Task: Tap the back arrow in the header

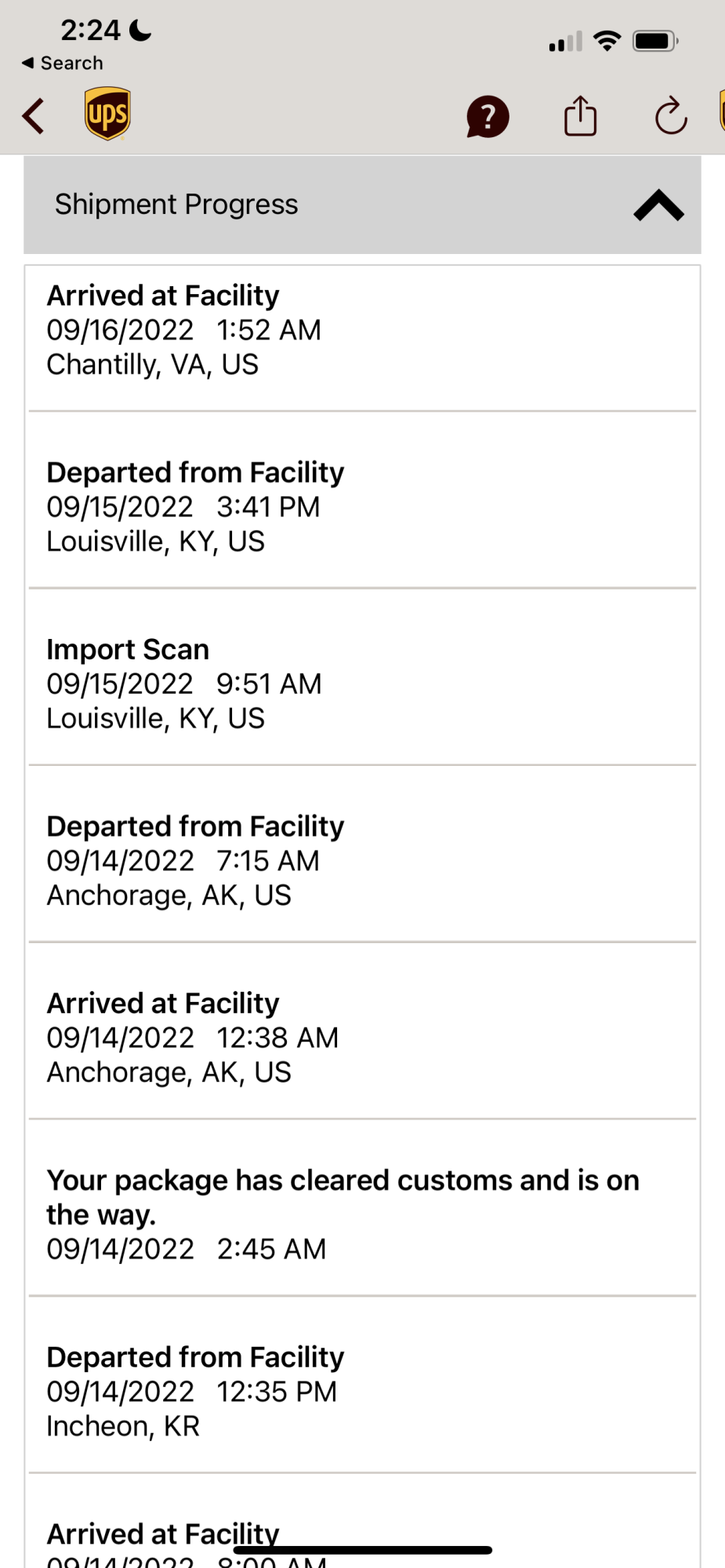Action: 33,117
